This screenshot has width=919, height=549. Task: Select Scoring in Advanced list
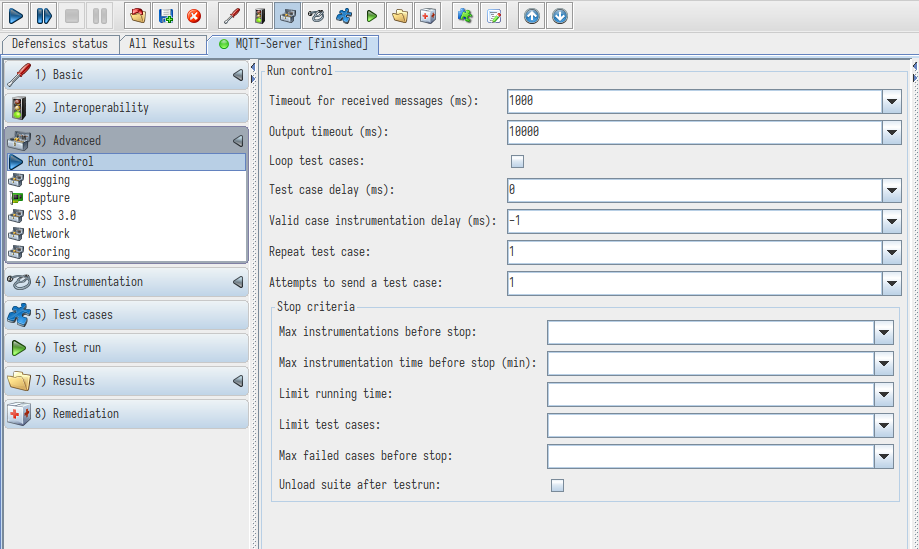pos(127,252)
